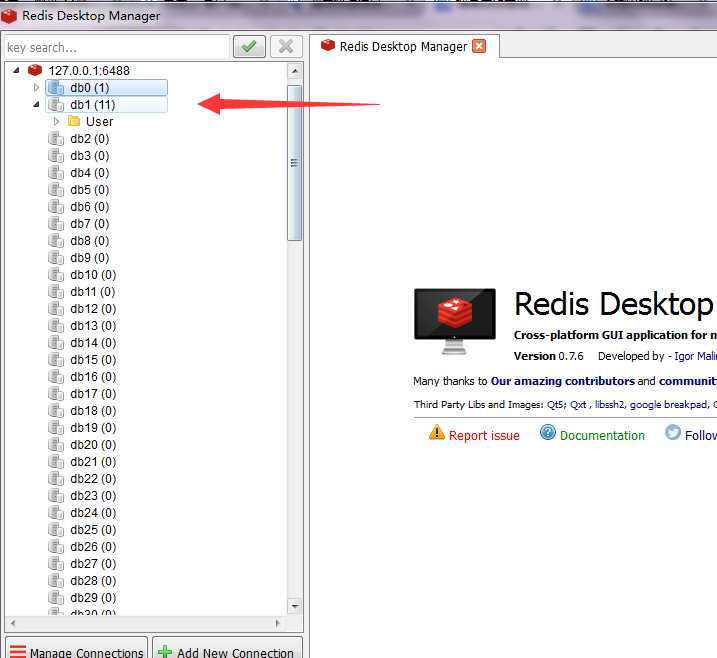Select db27 (0) in the tree
The image size is (717, 658).
click(93, 563)
